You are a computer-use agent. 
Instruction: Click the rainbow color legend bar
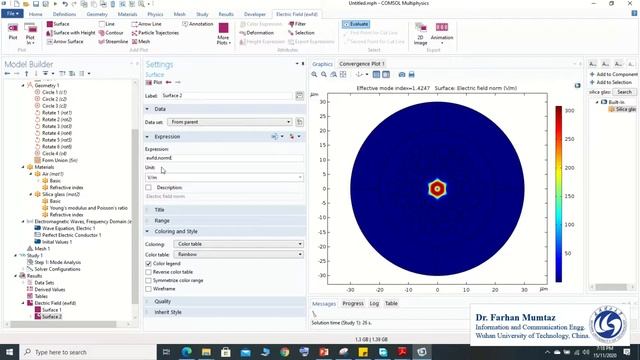pos(558,194)
